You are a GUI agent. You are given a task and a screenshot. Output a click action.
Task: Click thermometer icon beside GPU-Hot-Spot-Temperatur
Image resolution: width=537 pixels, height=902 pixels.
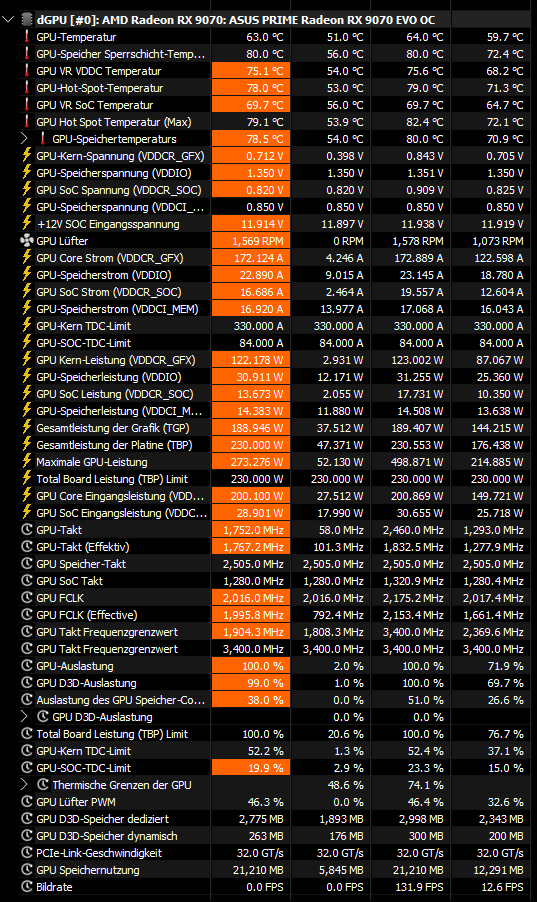[x=26, y=88]
